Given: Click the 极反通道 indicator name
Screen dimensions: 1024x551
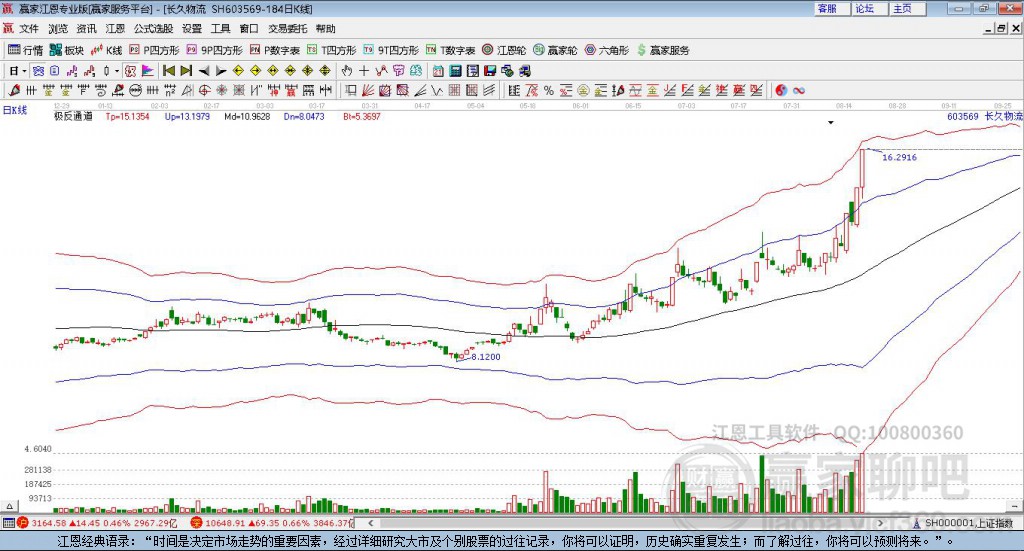Looking at the screenshot, I should pos(73,116).
